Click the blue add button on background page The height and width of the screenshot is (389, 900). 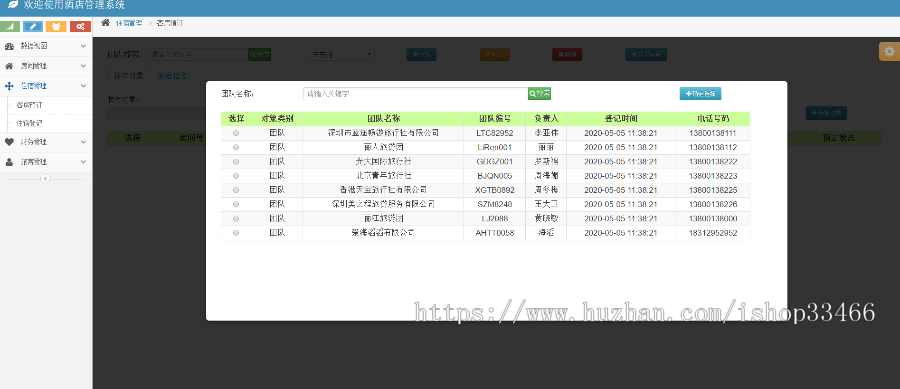[422, 55]
